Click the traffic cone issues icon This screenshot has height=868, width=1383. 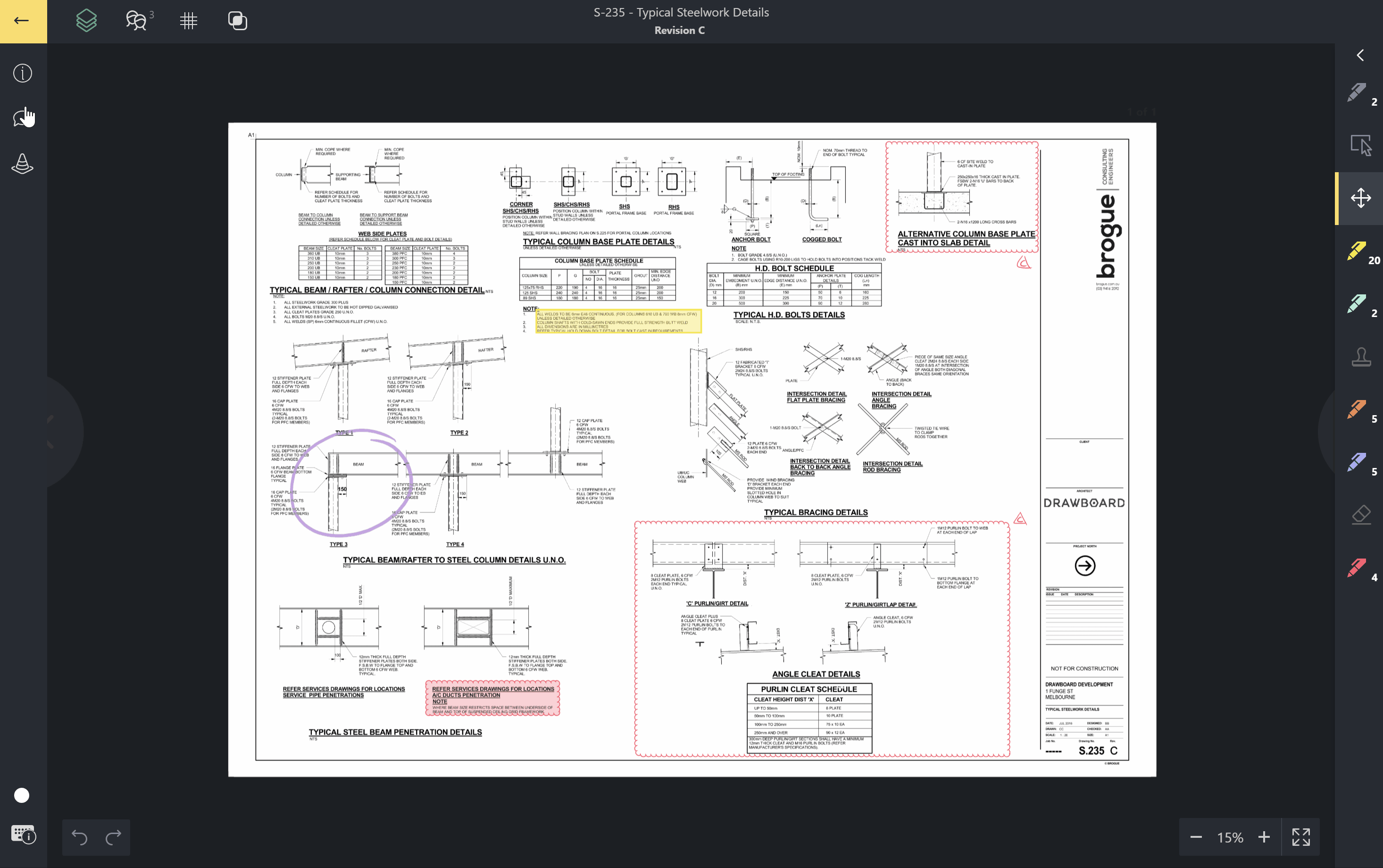(x=22, y=164)
